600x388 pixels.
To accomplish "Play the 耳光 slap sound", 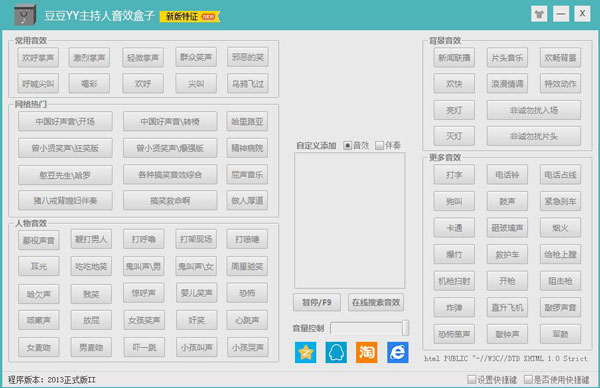I will coord(39,266).
